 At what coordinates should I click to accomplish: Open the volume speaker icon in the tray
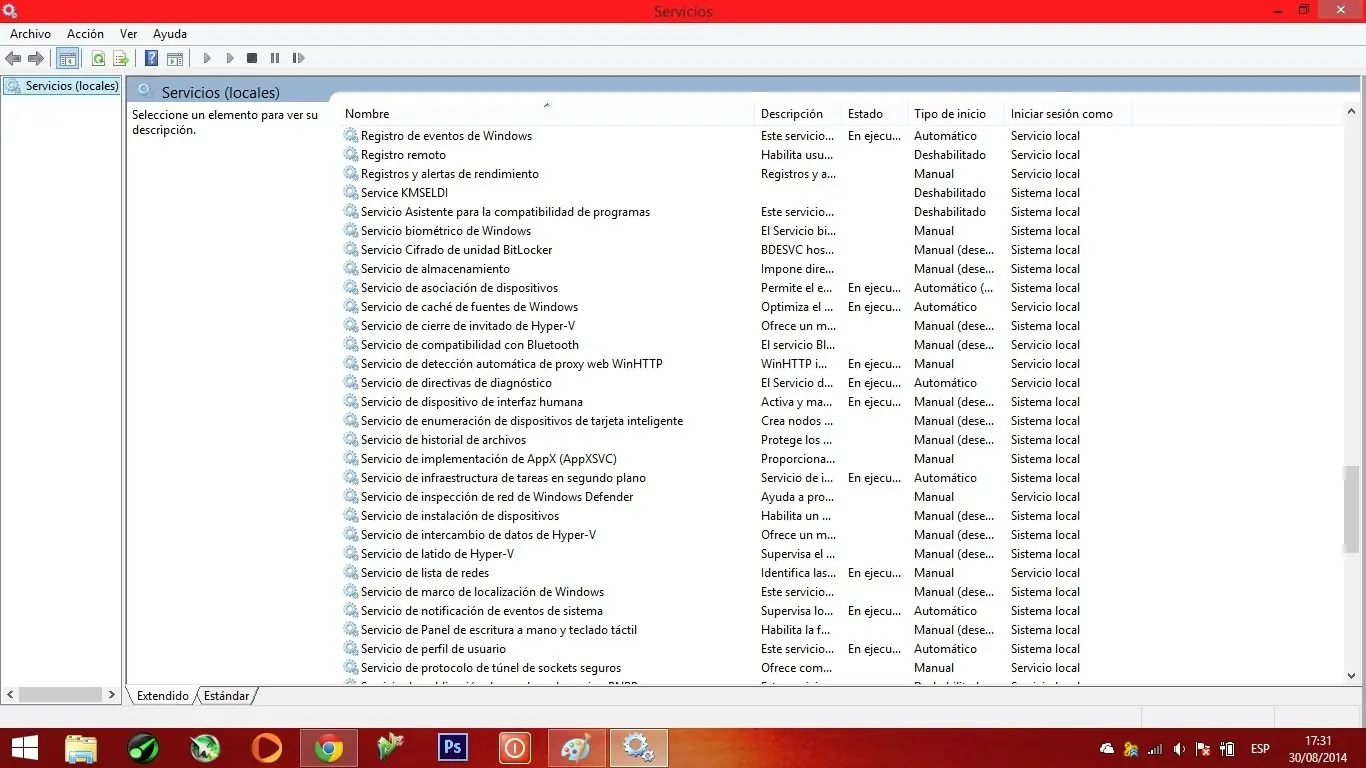(1180, 749)
